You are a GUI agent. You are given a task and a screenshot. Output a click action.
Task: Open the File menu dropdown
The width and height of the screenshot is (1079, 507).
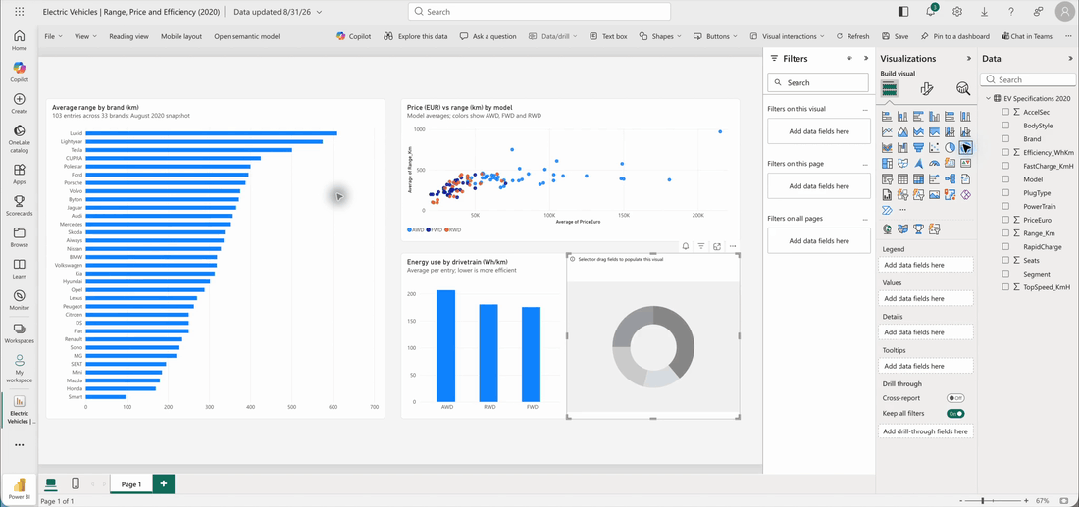tap(54, 36)
